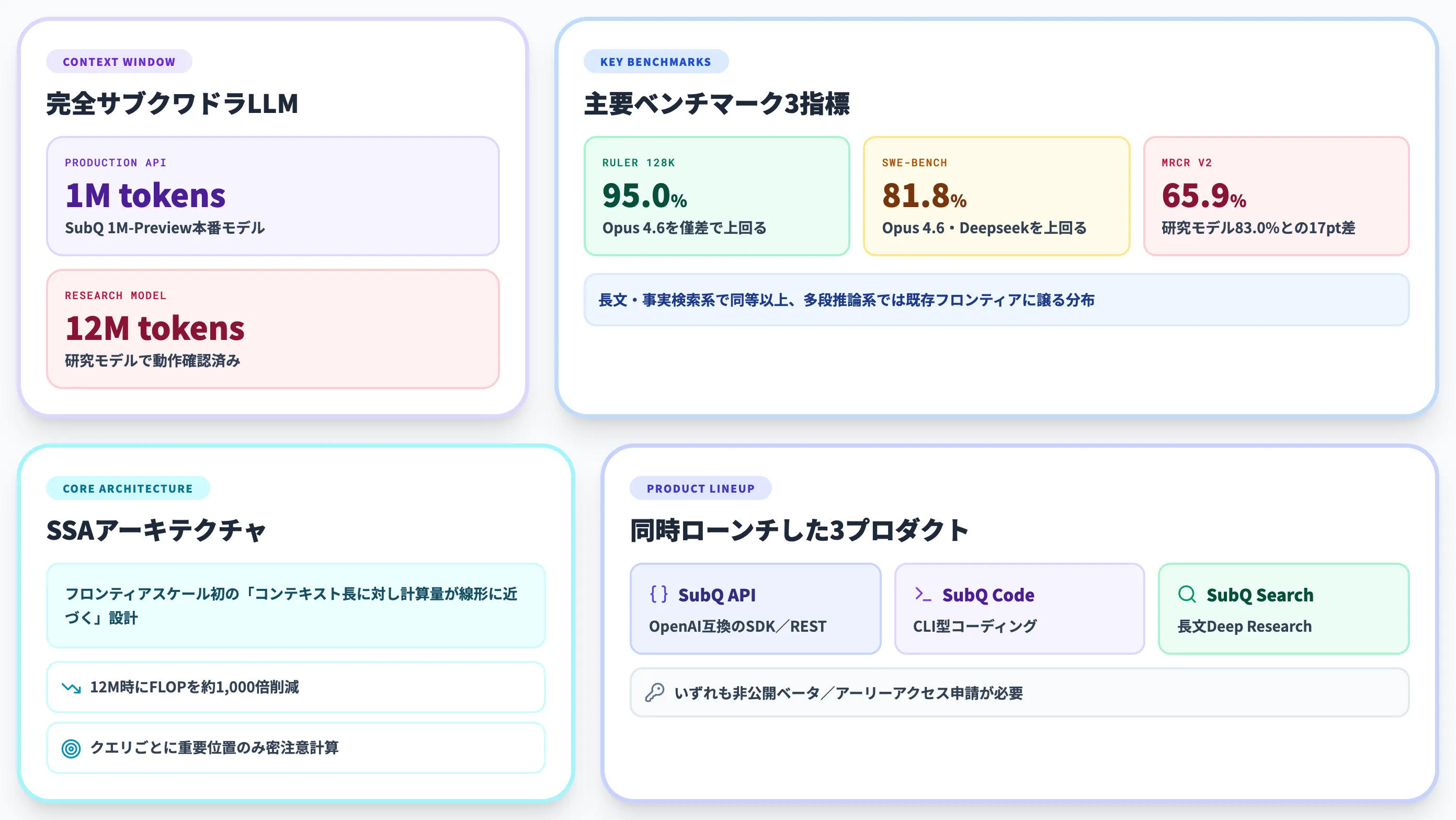Click the RESEARCH MODEL label
Viewport: 1456px width, 820px height.
point(116,295)
